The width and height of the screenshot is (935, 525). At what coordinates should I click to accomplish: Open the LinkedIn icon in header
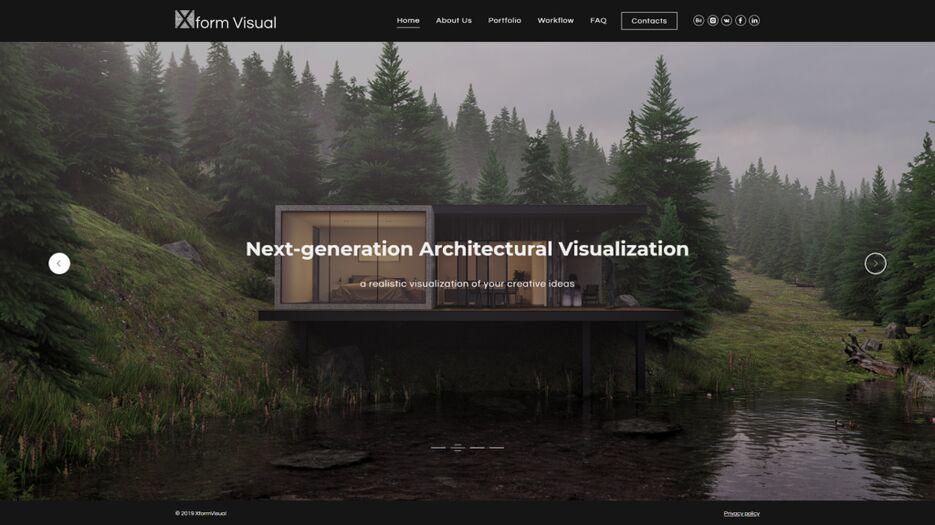tap(754, 20)
